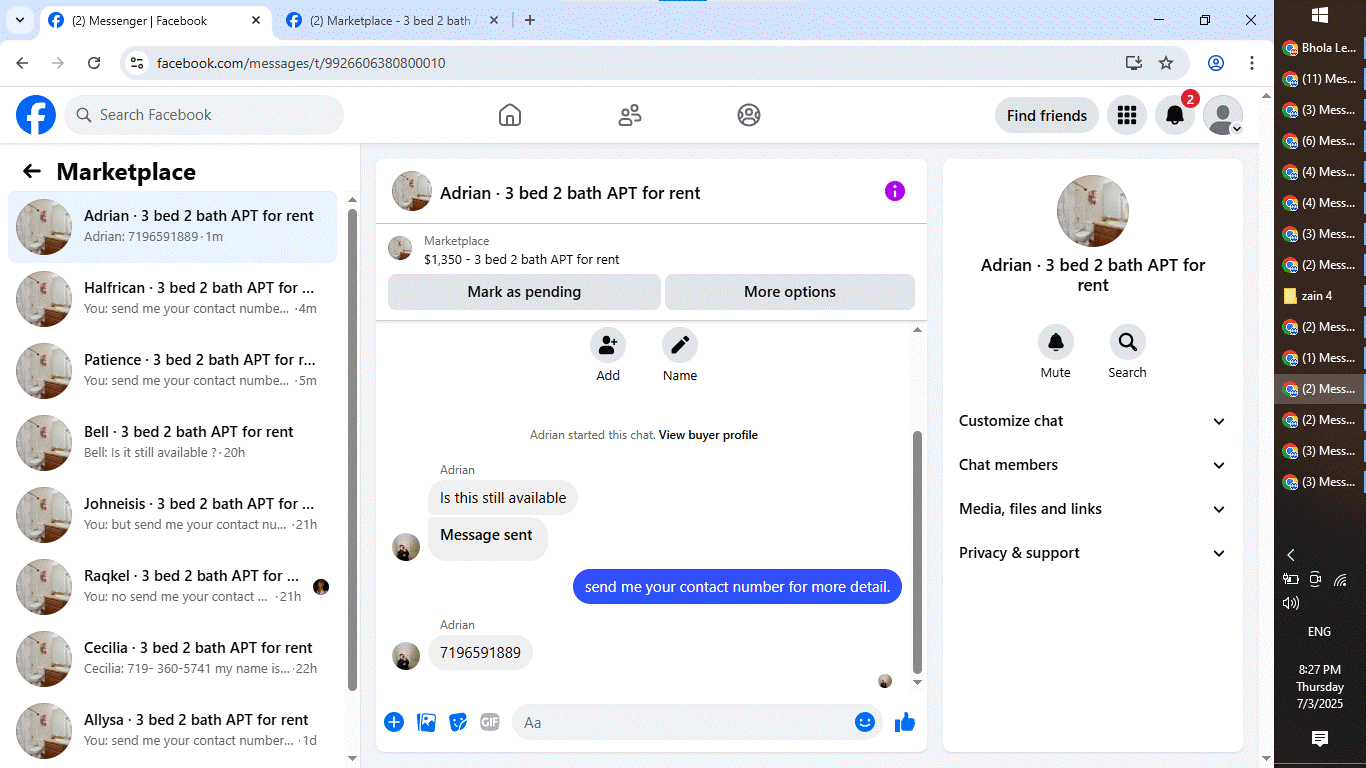Mute the conversation with bell icon
This screenshot has height=768, width=1366.
[x=1056, y=342]
